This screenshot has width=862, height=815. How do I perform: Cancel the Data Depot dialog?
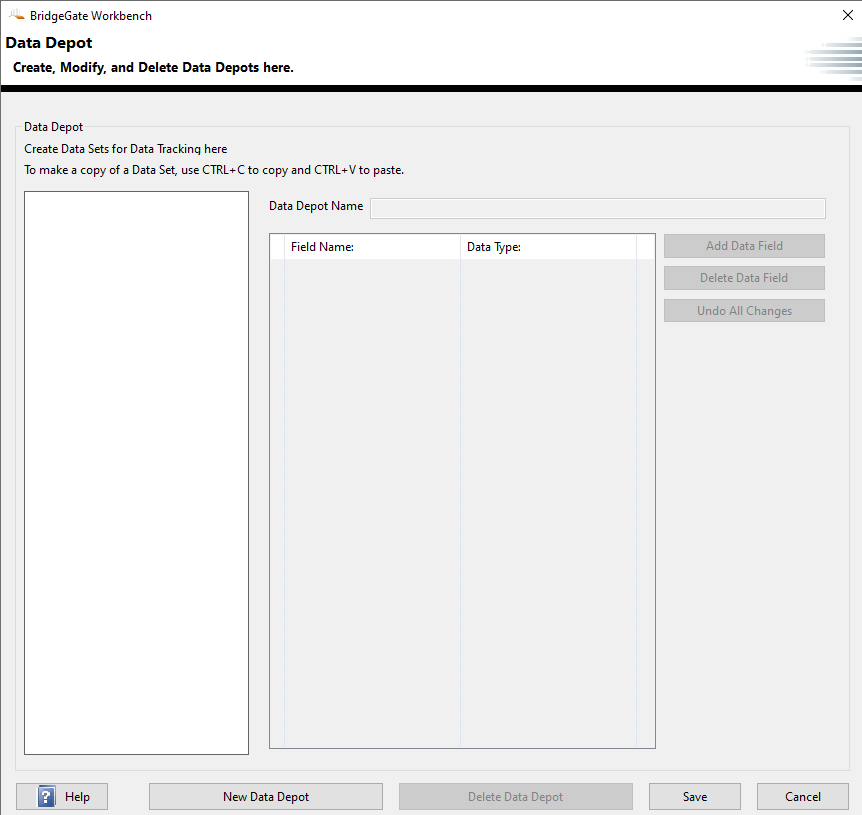click(x=802, y=797)
